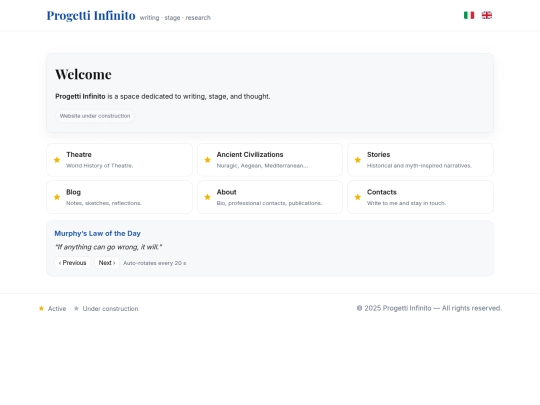Open the About section title
Viewport: 540px width, 405px height.
click(x=226, y=192)
